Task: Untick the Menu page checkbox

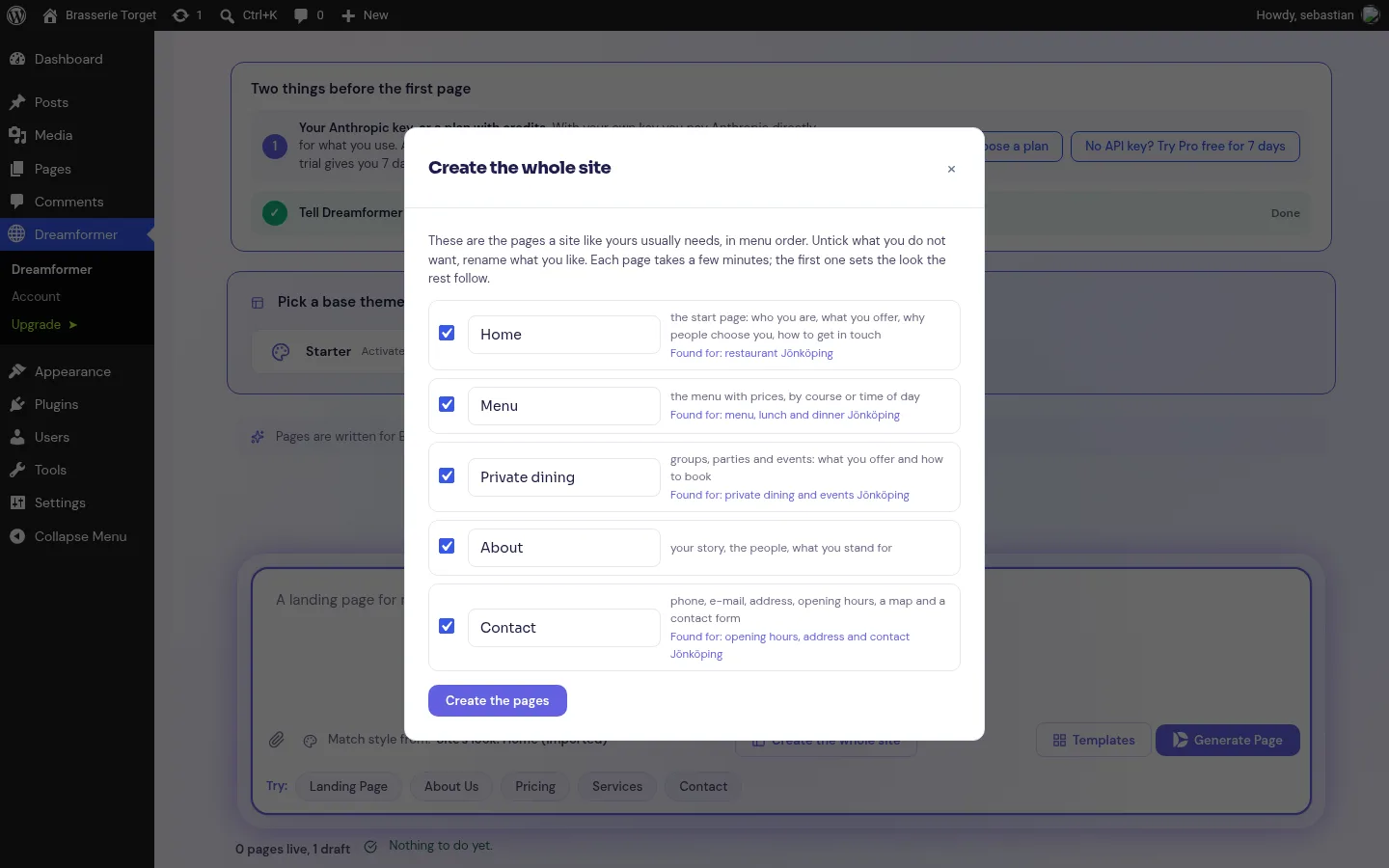Action: click(447, 404)
